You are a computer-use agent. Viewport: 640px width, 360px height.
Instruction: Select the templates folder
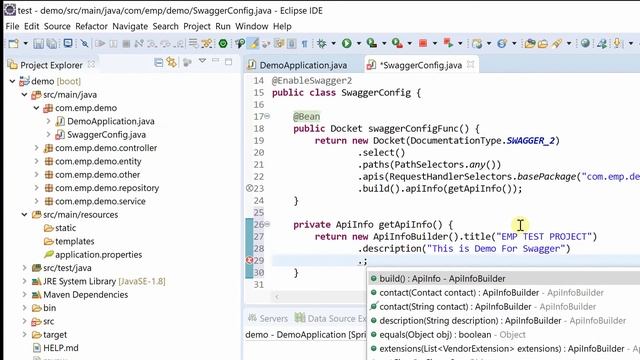75,241
